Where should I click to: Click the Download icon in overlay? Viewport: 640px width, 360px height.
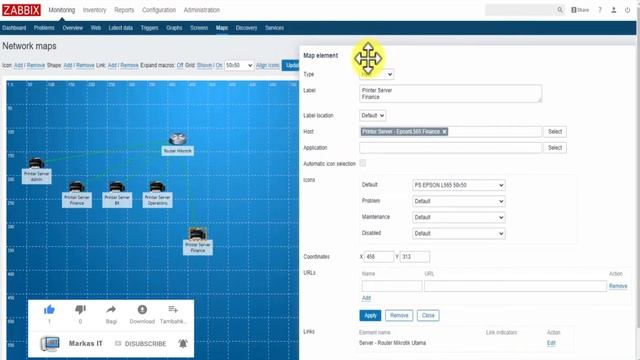142,310
